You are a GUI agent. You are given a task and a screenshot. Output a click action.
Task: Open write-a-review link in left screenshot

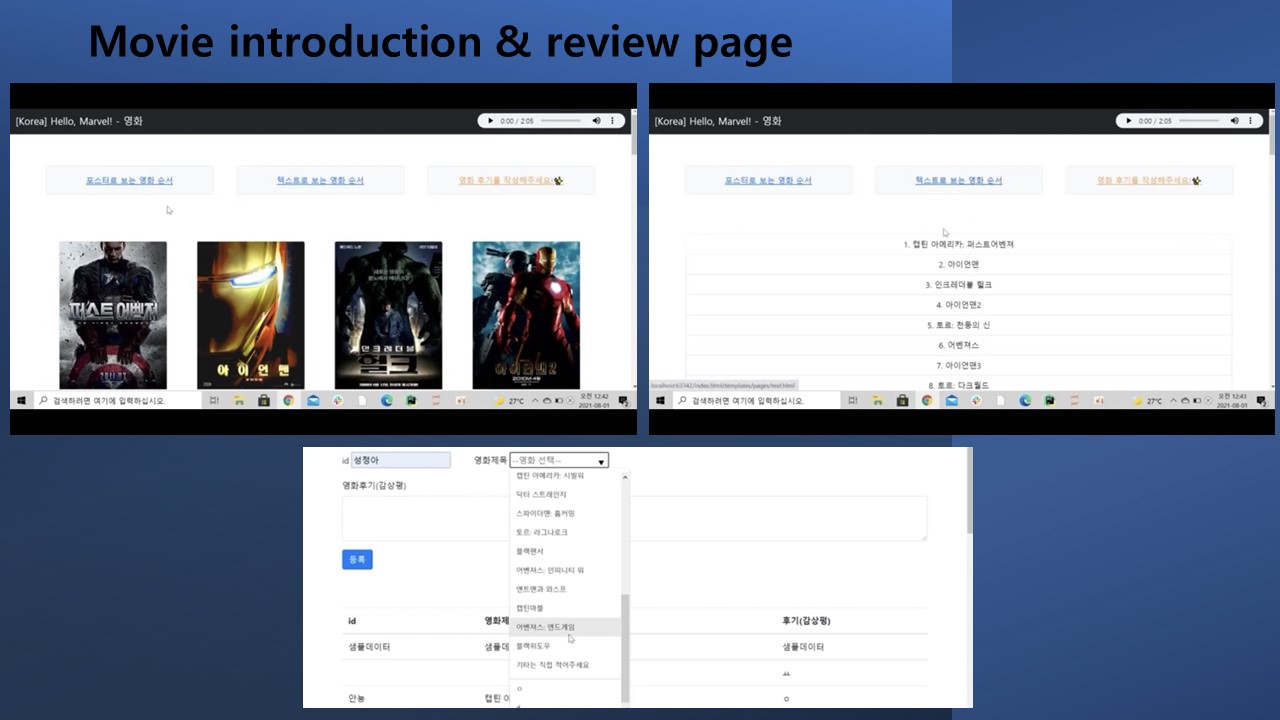click(x=511, y=181)
